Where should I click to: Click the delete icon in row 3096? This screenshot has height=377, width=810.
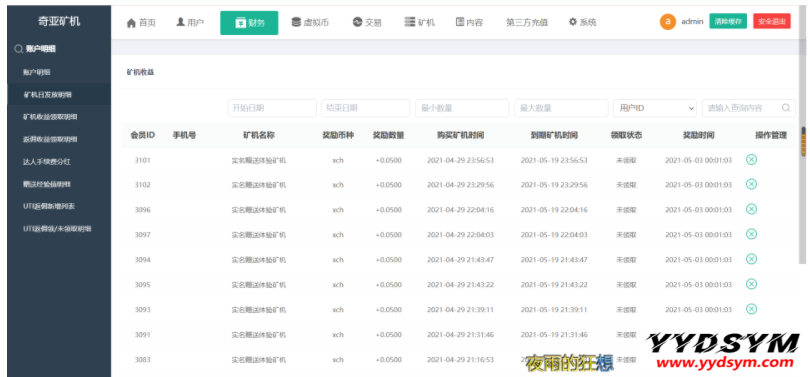point(751,209)
